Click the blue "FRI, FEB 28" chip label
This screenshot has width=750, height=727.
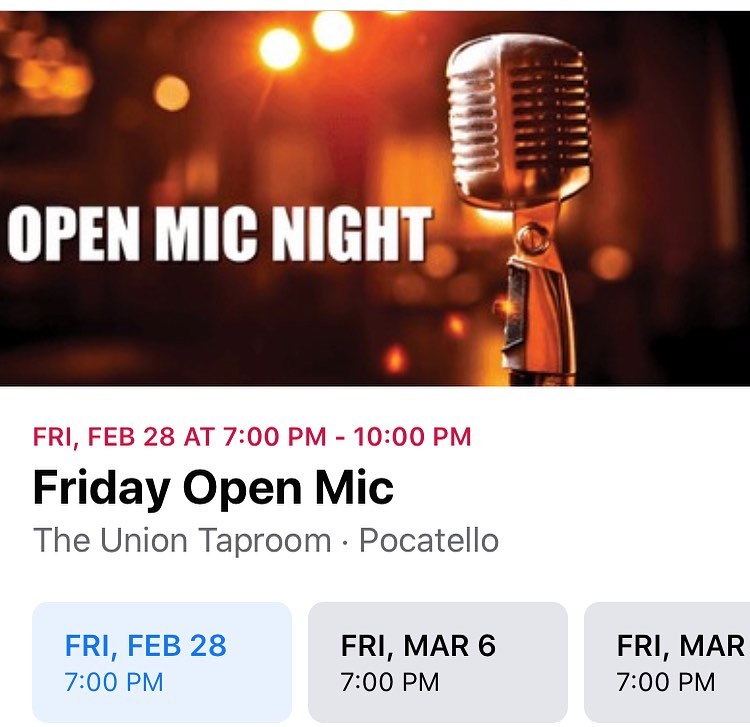[x=146, y=645]
